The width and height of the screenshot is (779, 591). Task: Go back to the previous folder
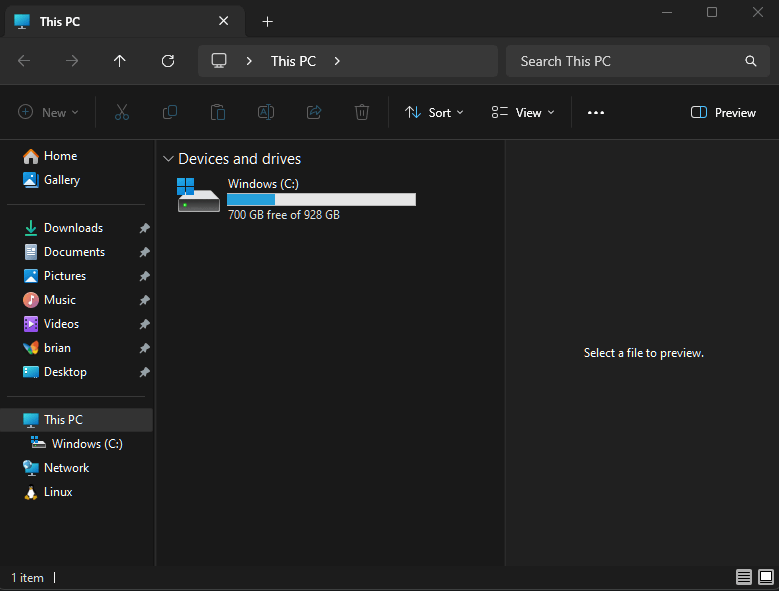[x=24, y=61]
